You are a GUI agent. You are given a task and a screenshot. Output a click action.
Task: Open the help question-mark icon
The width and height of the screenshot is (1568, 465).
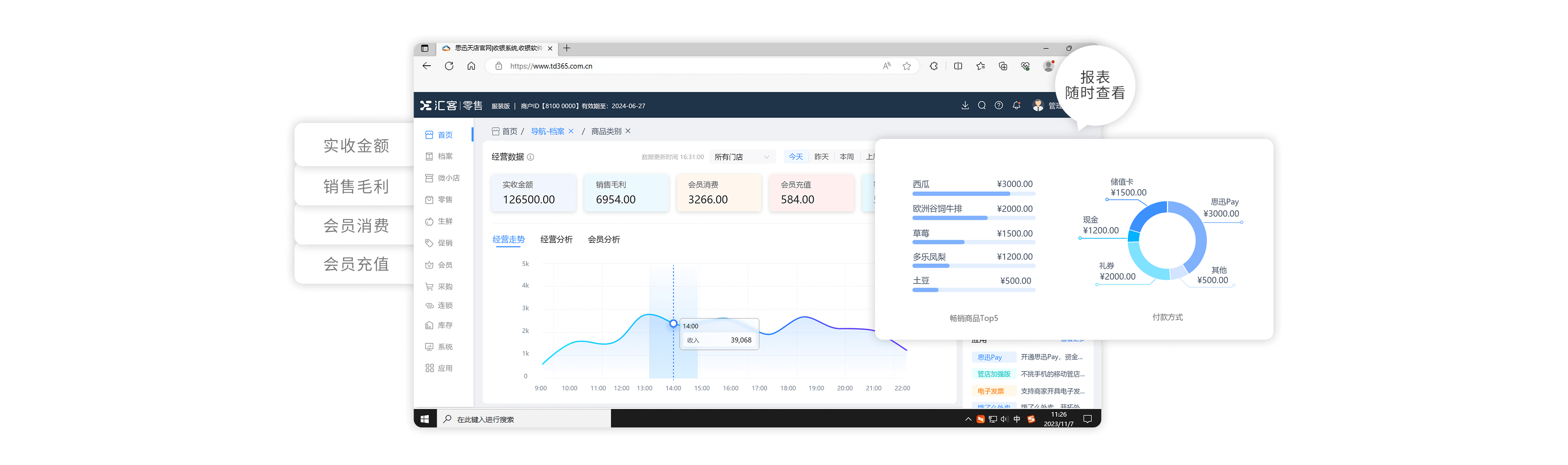coord(999,105)
